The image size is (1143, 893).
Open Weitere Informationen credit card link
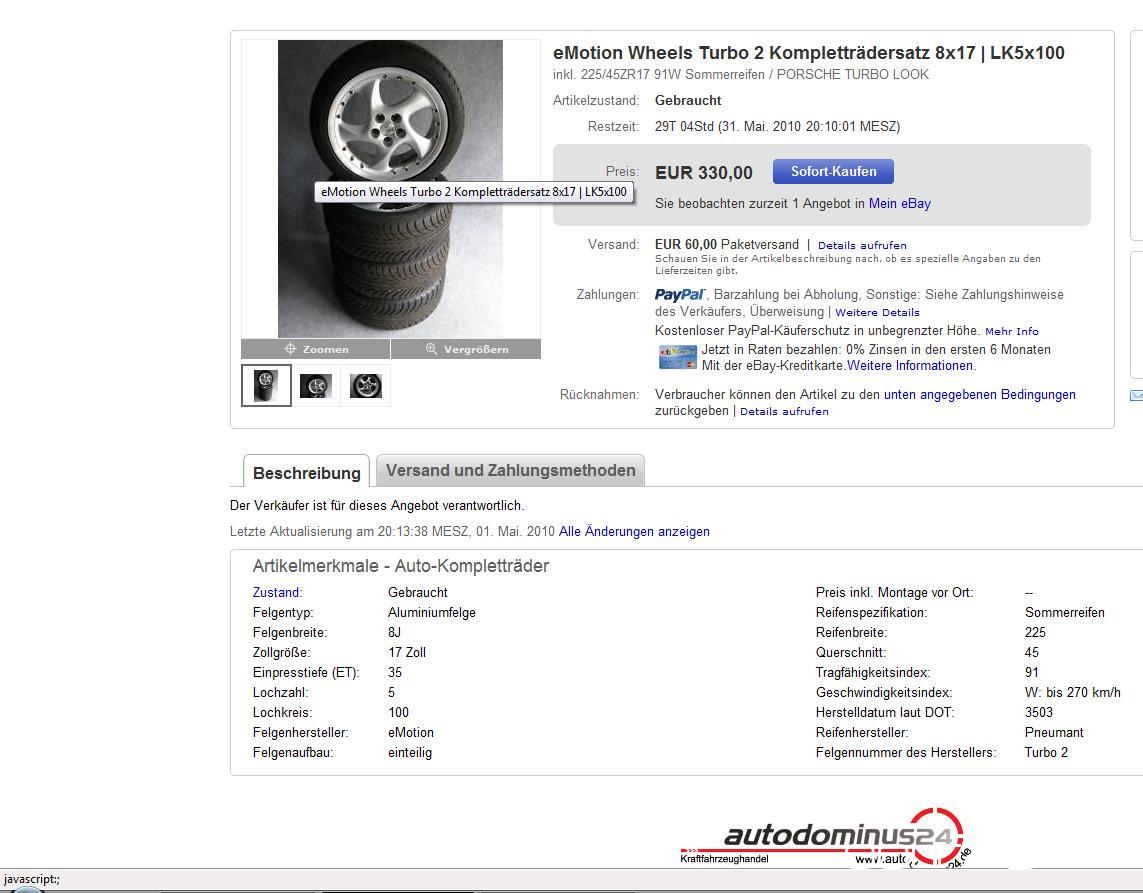910,366
